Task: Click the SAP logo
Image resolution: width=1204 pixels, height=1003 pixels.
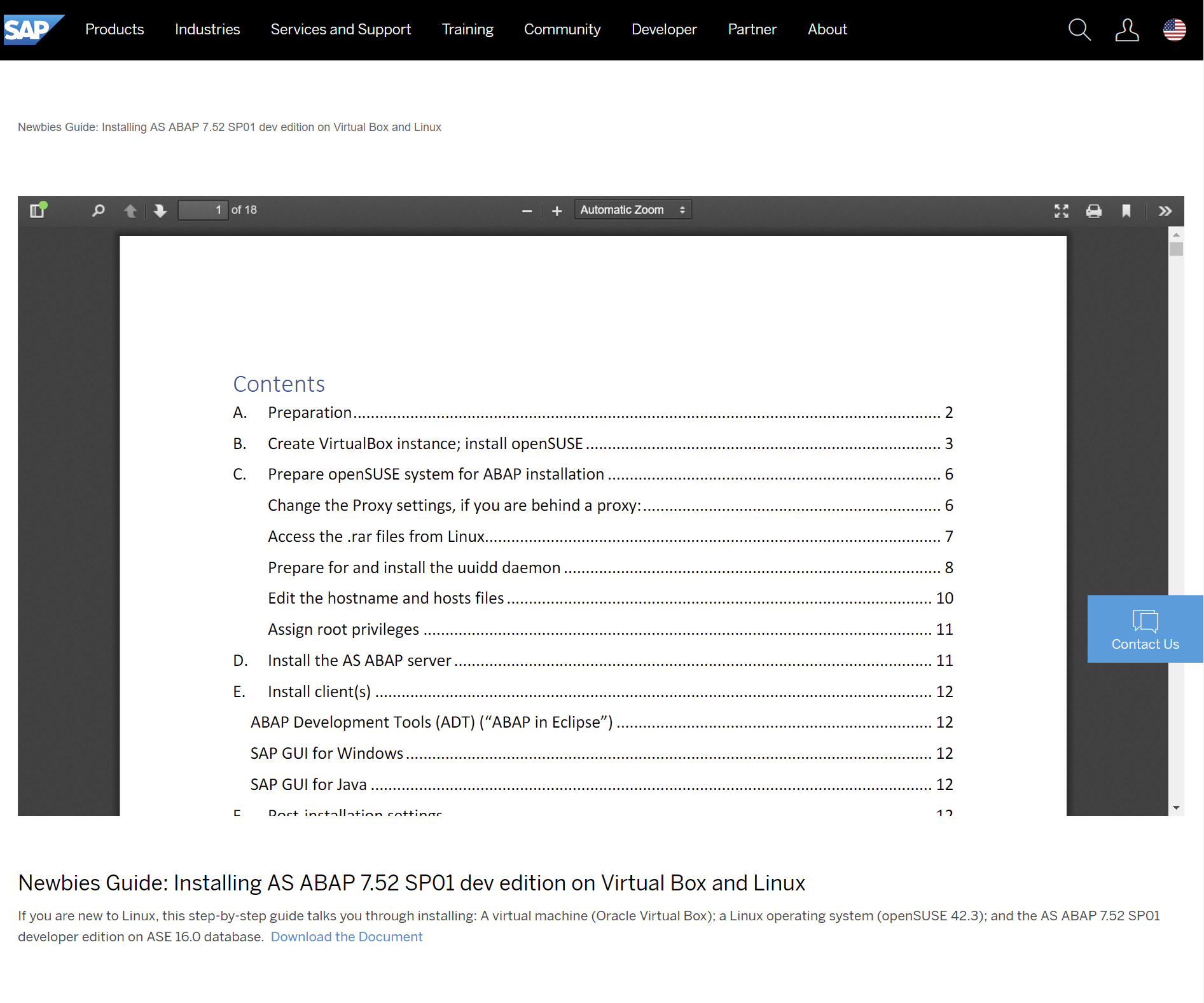Action: point(33,29)
